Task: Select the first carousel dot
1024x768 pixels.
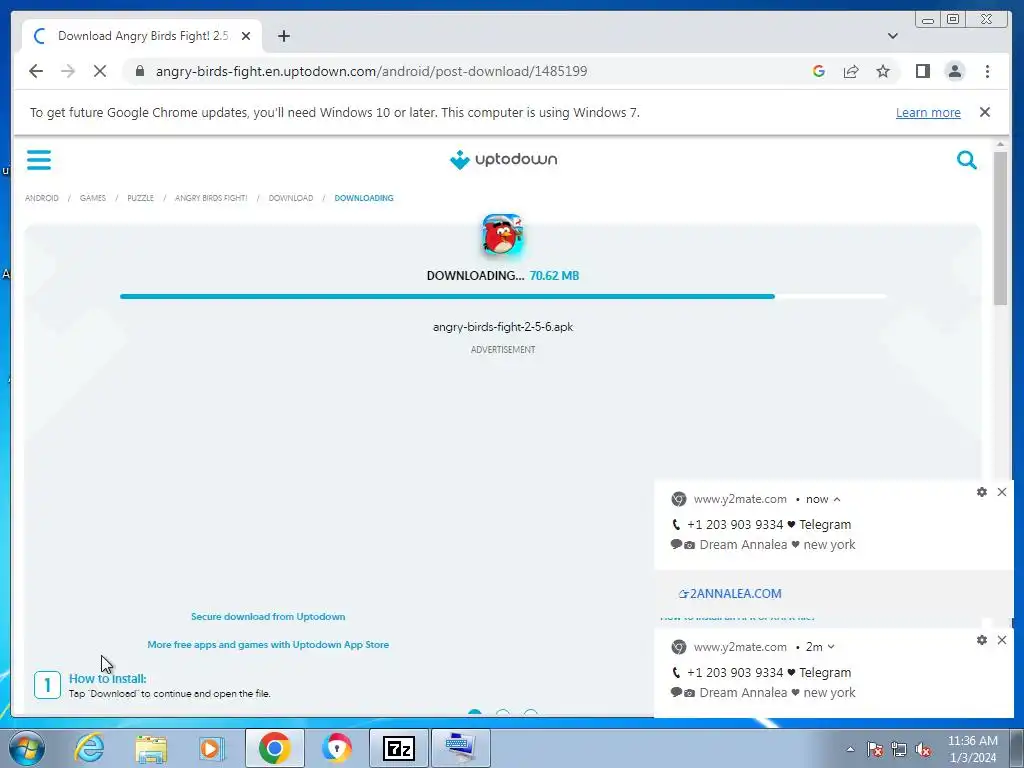Action: [x=475, y=713]
